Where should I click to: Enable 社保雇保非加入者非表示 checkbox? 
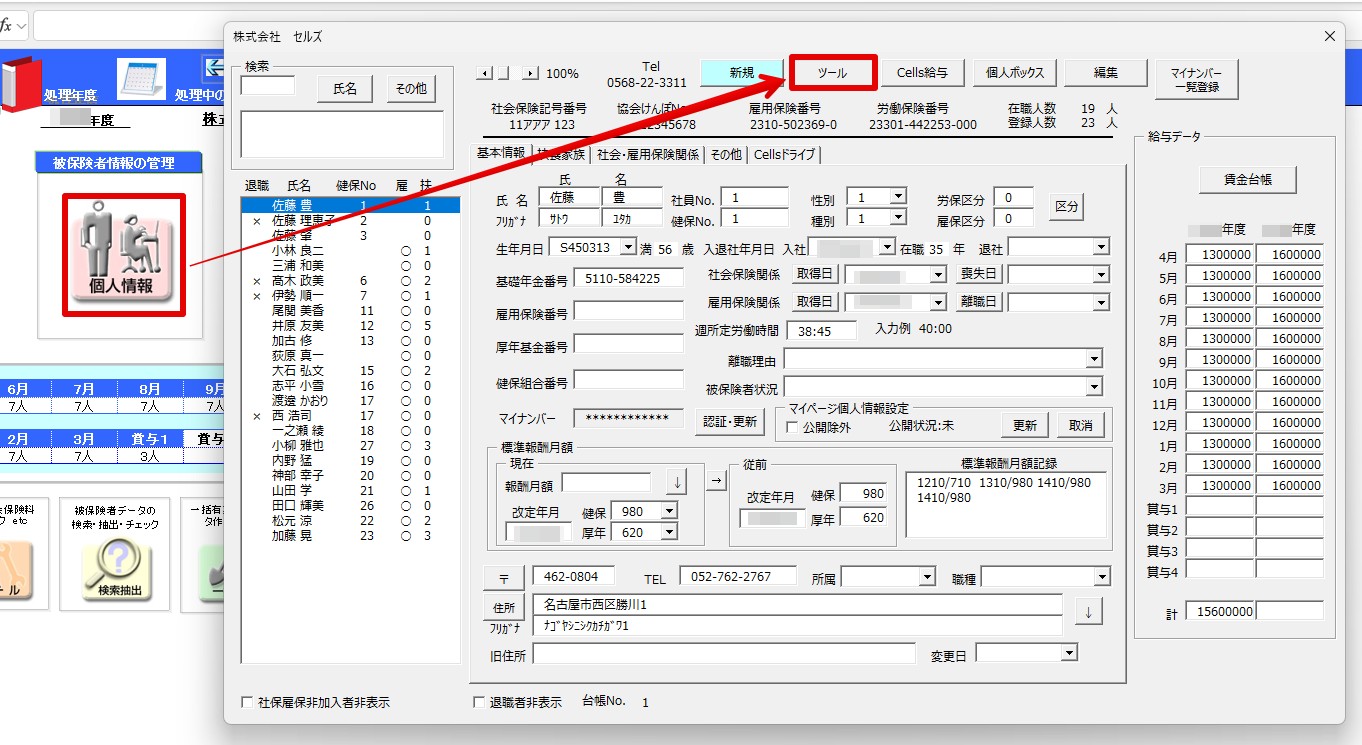(247, 703)
